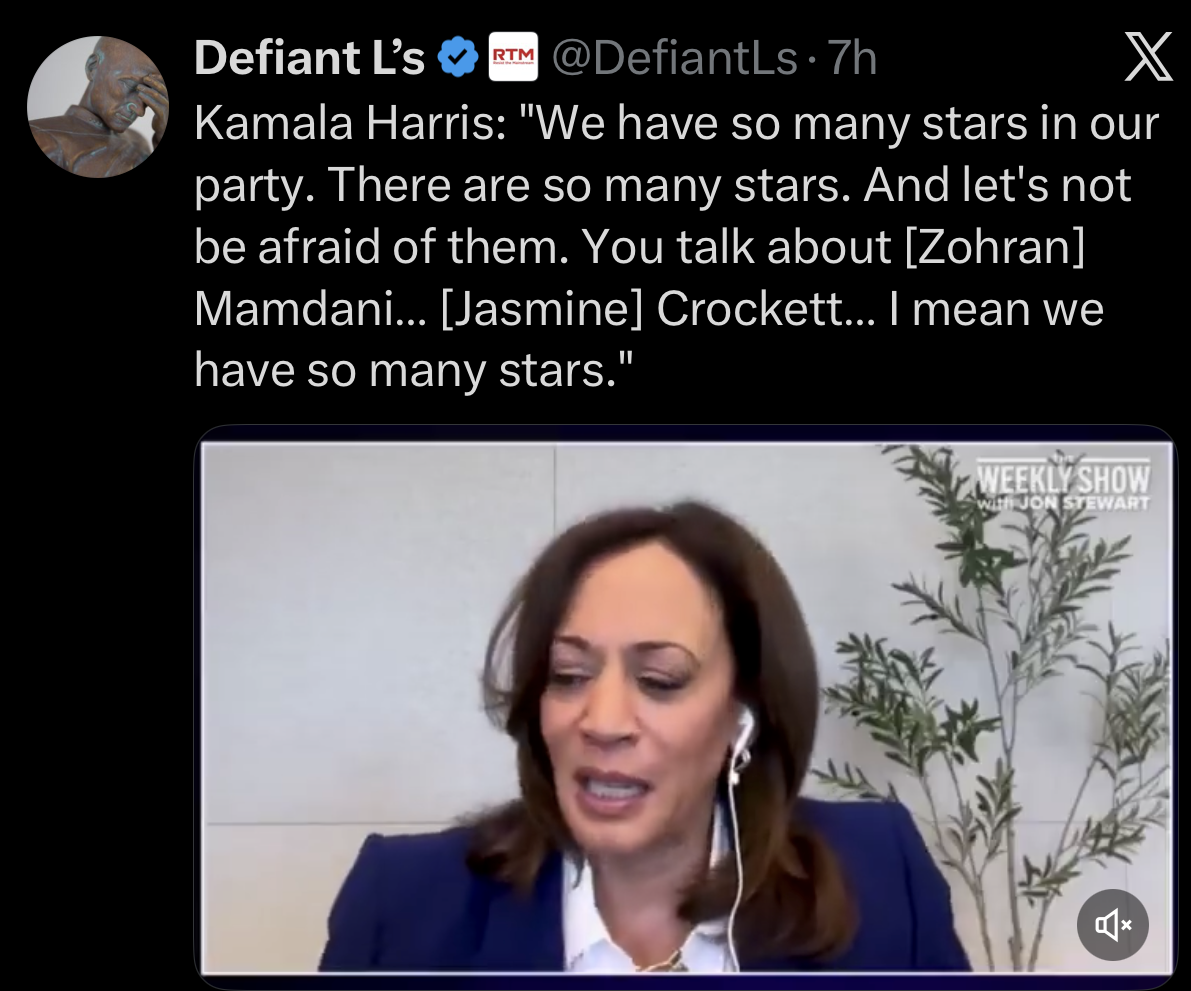Unmute the video with the speaker icon
This screenshot has width=1191, height=991.
coord(1112,925)
